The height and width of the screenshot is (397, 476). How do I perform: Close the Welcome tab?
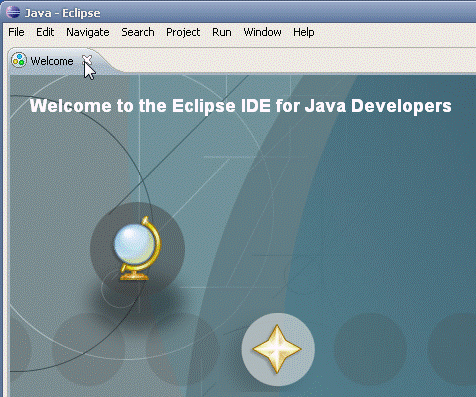(87, 60)
